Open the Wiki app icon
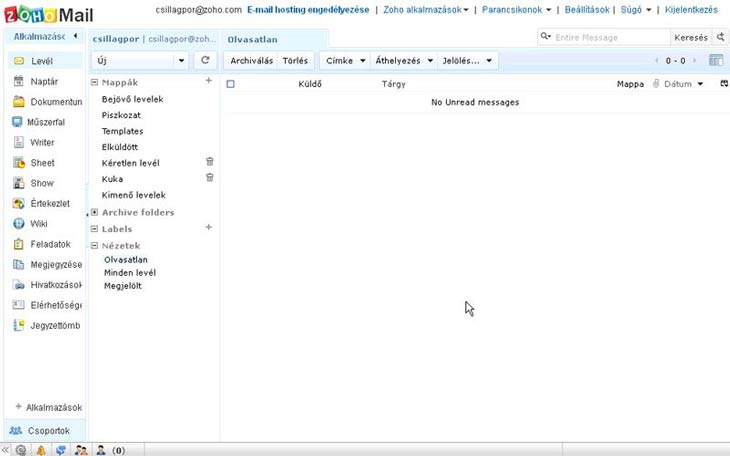730x456 pixels. (x=18, y=224)
